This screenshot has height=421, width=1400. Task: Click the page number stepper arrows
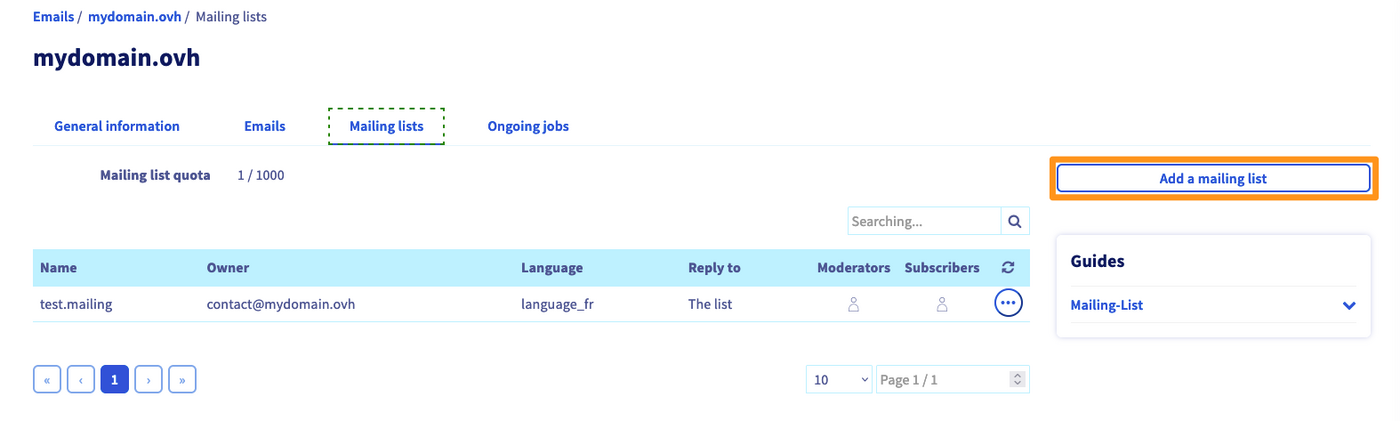(1018, 380)
